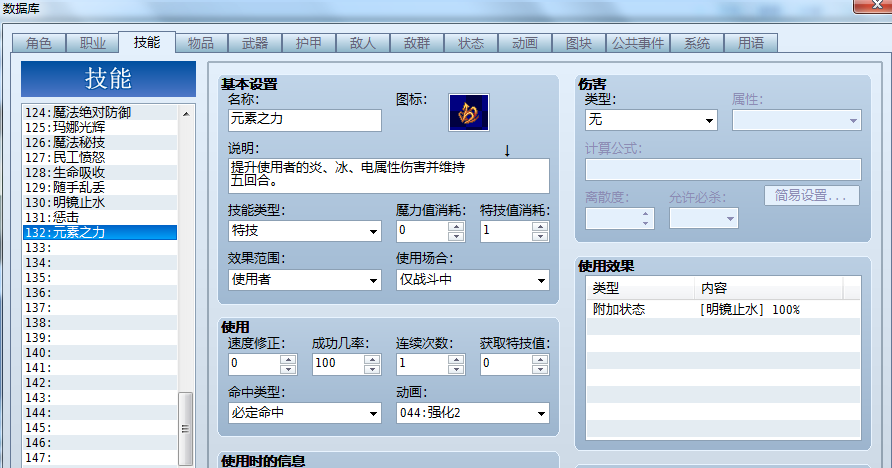Select empty skill slot 147
Image resolution: width=892 pixels, height=468 pixels.
point(100,457)
